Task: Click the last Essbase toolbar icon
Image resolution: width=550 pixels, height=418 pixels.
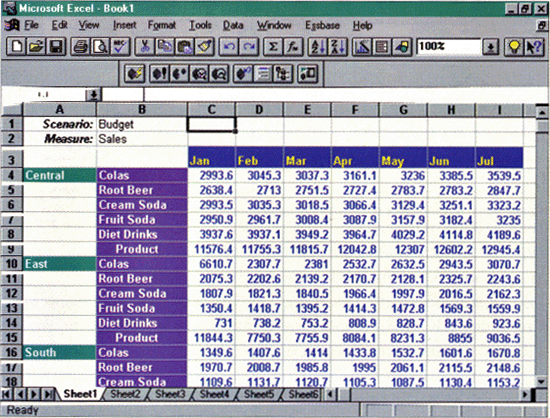Action: coord(308,74)
